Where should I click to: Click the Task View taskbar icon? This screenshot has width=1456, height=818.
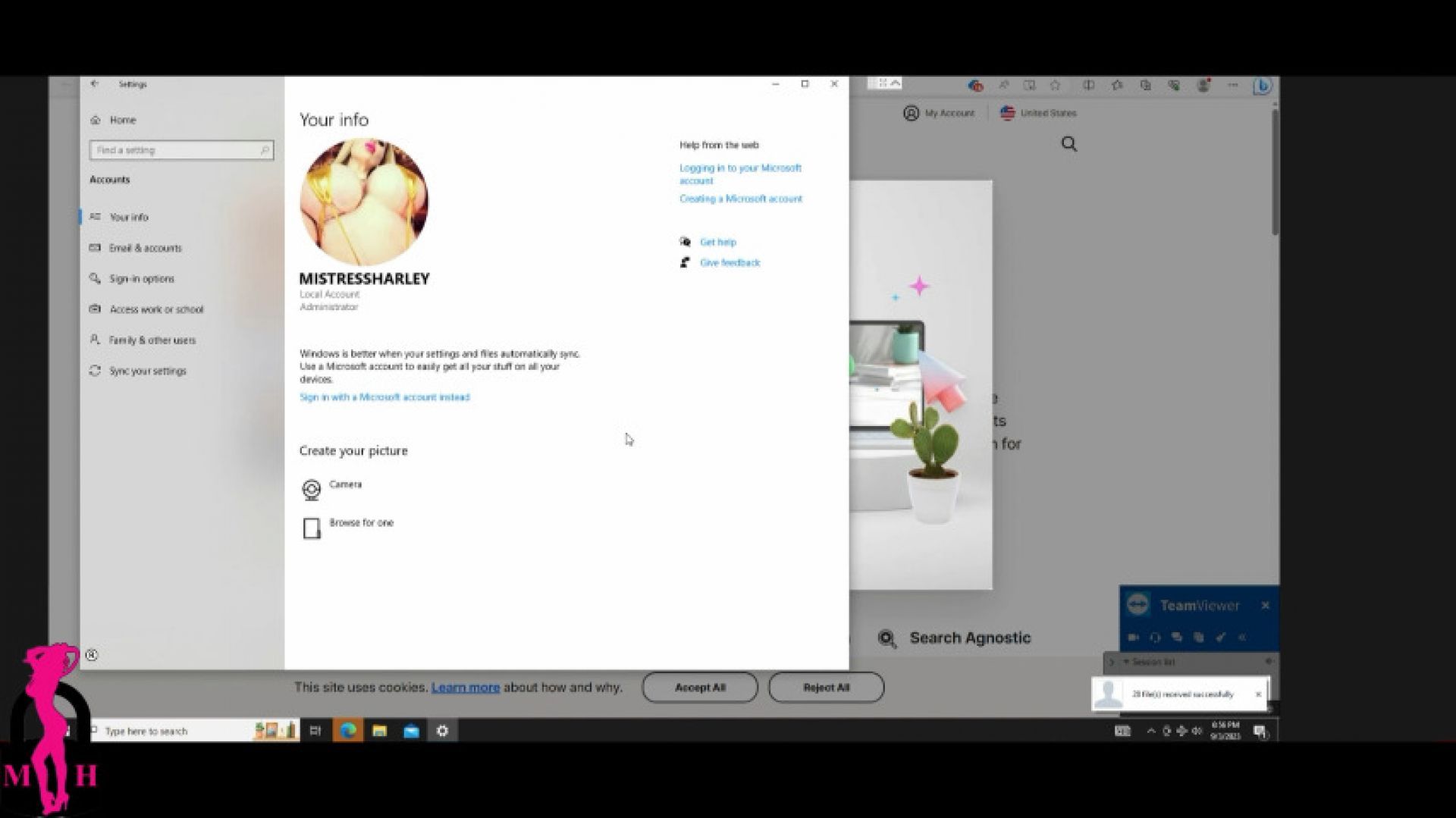[x=315, y=731]
